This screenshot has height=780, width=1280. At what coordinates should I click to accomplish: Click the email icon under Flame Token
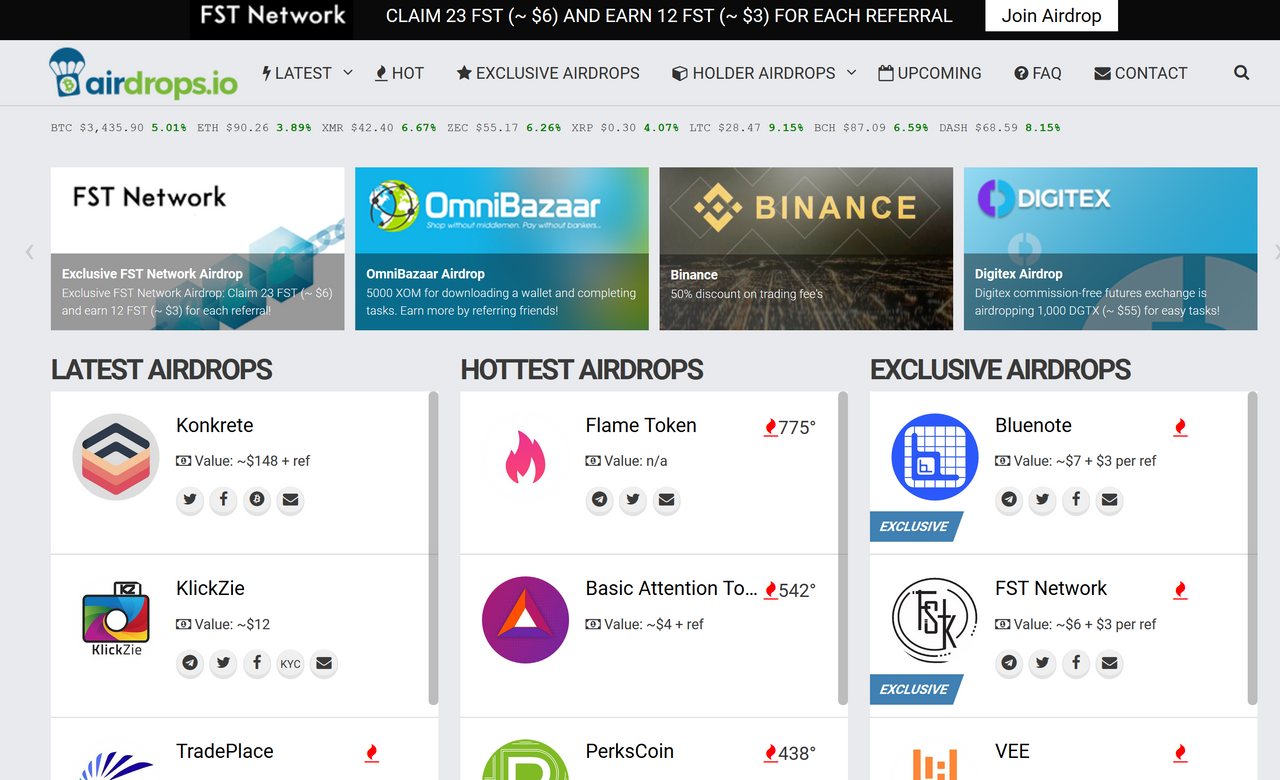click(x=666, y=499)
